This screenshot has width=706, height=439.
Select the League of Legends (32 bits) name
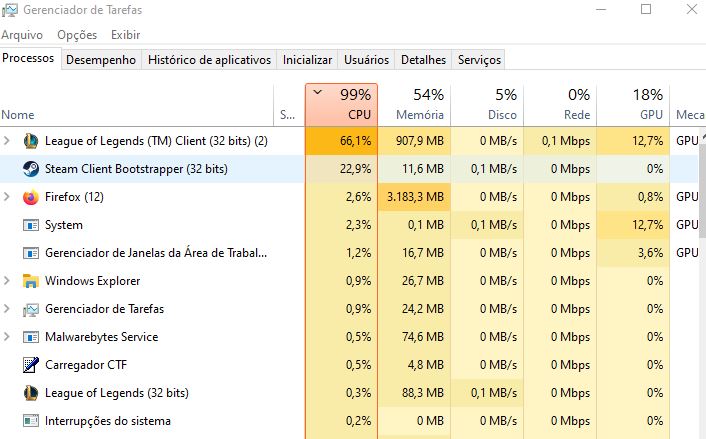click(117, 393)
